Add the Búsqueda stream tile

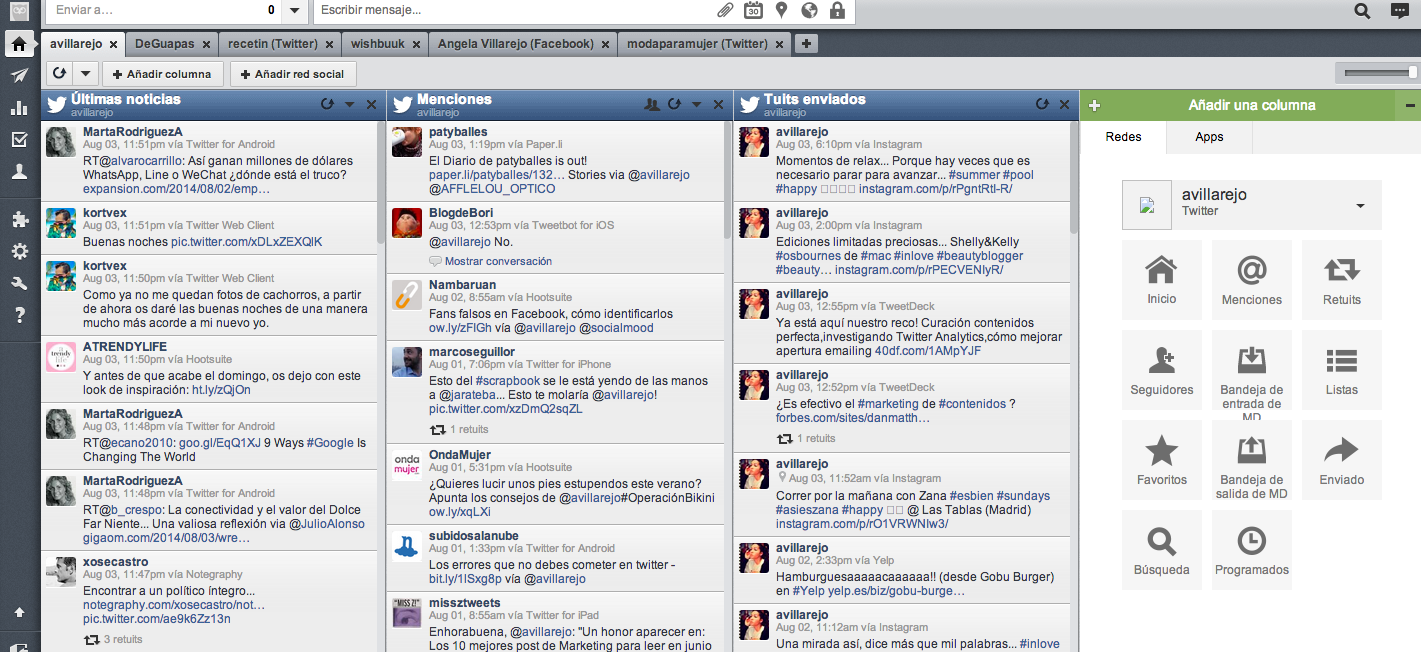tap(1161, 551)
